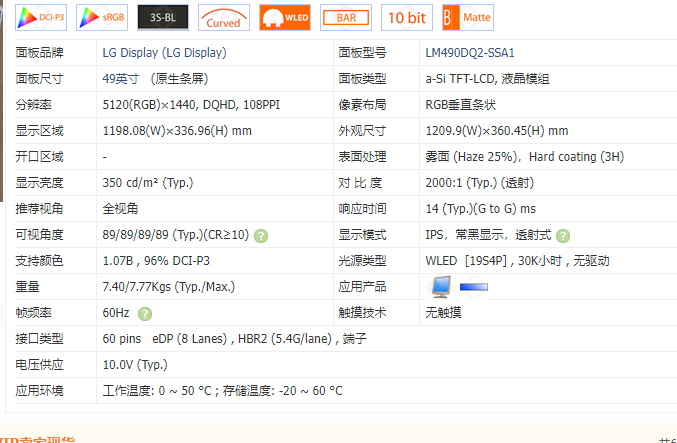Click color support 1.07B, 96% DCI-P3
The width and height of the screenshot is (677, 443).
tap(156, 260)
